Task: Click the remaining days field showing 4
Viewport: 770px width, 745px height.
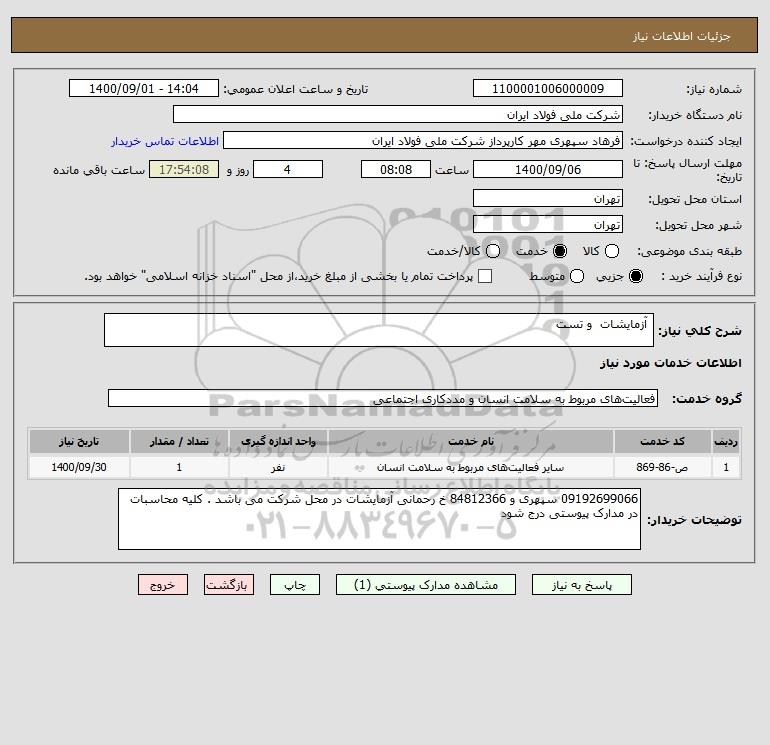Action: (287, 169)
